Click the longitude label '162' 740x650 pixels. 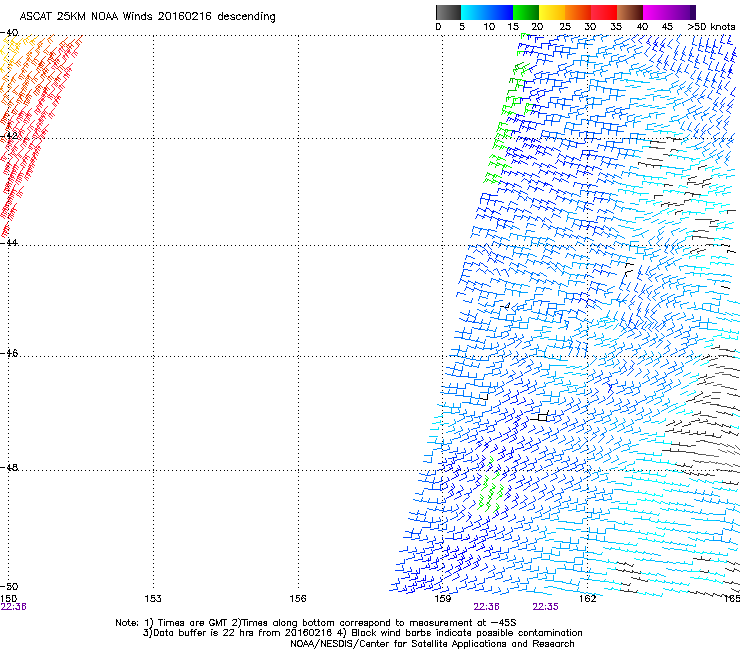(x=588, y=599)
